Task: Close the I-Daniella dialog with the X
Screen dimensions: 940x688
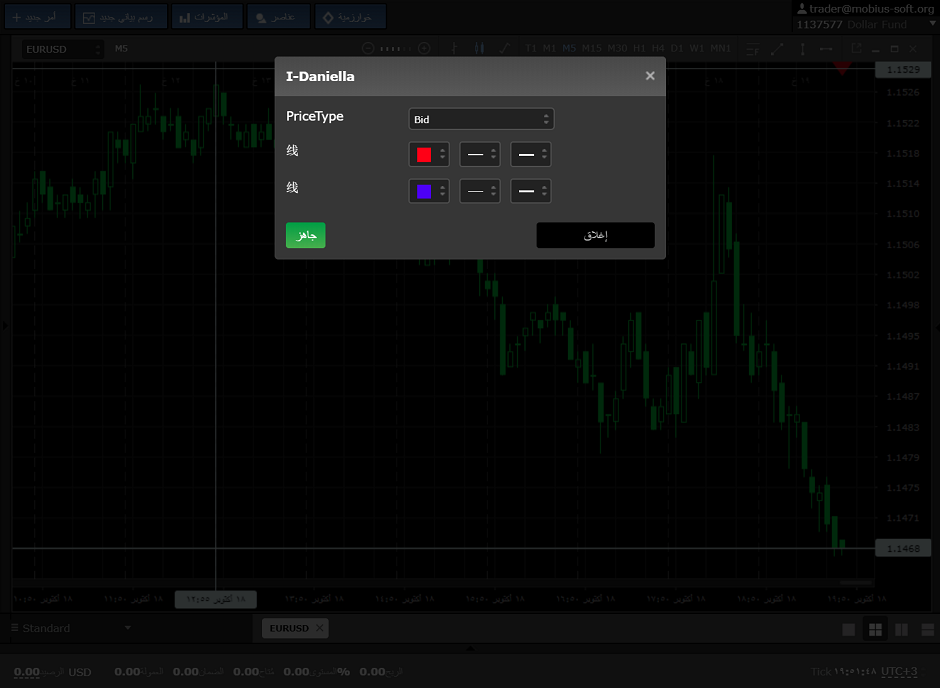Action: pos(650,76)
